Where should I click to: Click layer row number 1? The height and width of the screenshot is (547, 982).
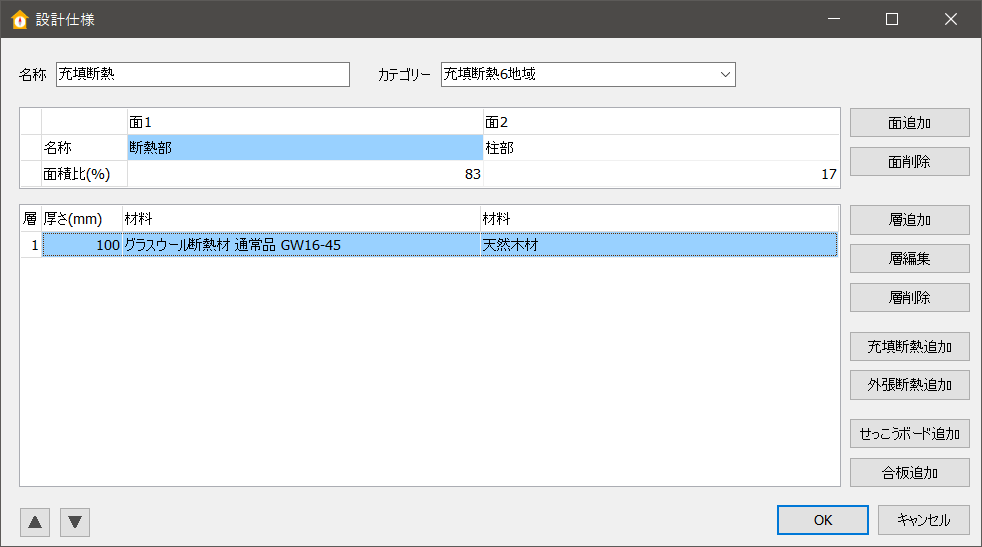31,244
